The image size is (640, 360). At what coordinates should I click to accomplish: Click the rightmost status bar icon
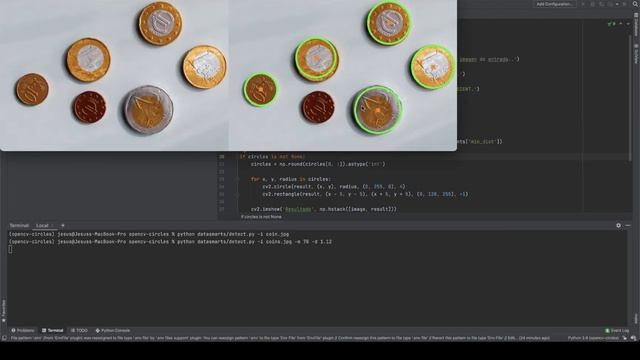point(633,338)
